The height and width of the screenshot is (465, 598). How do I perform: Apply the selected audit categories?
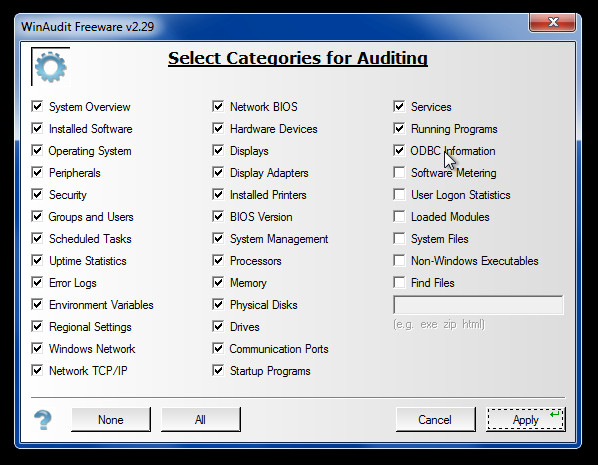click(526, 420)
